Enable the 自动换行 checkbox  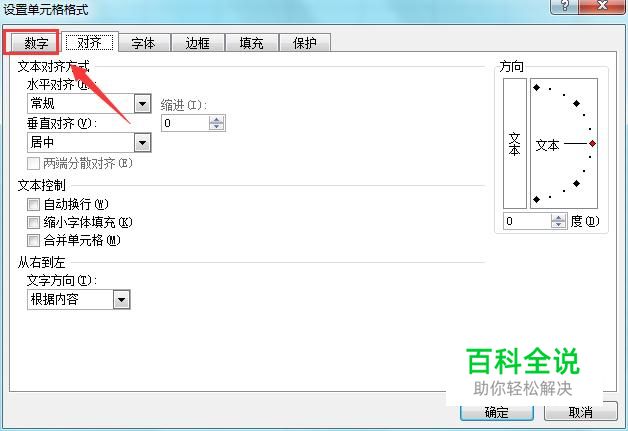click(33, 204)
